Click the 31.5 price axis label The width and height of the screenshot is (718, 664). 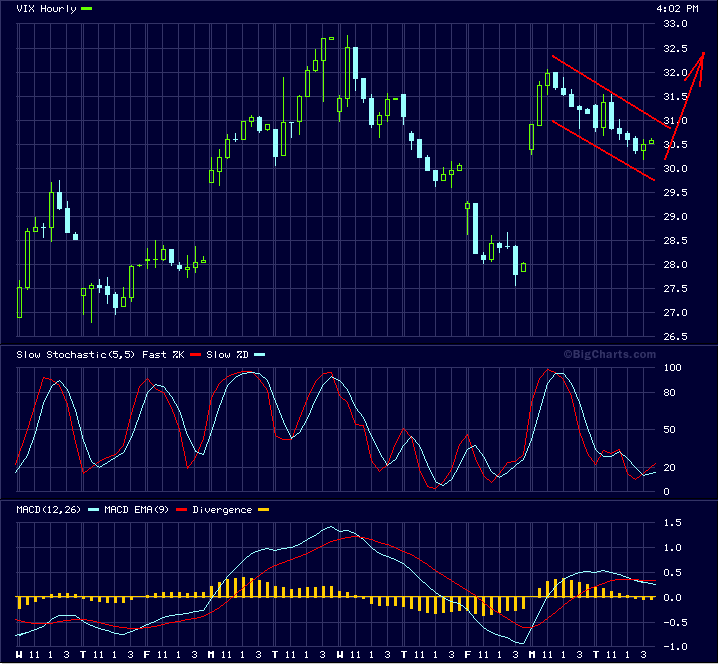[x=675, y=97]
